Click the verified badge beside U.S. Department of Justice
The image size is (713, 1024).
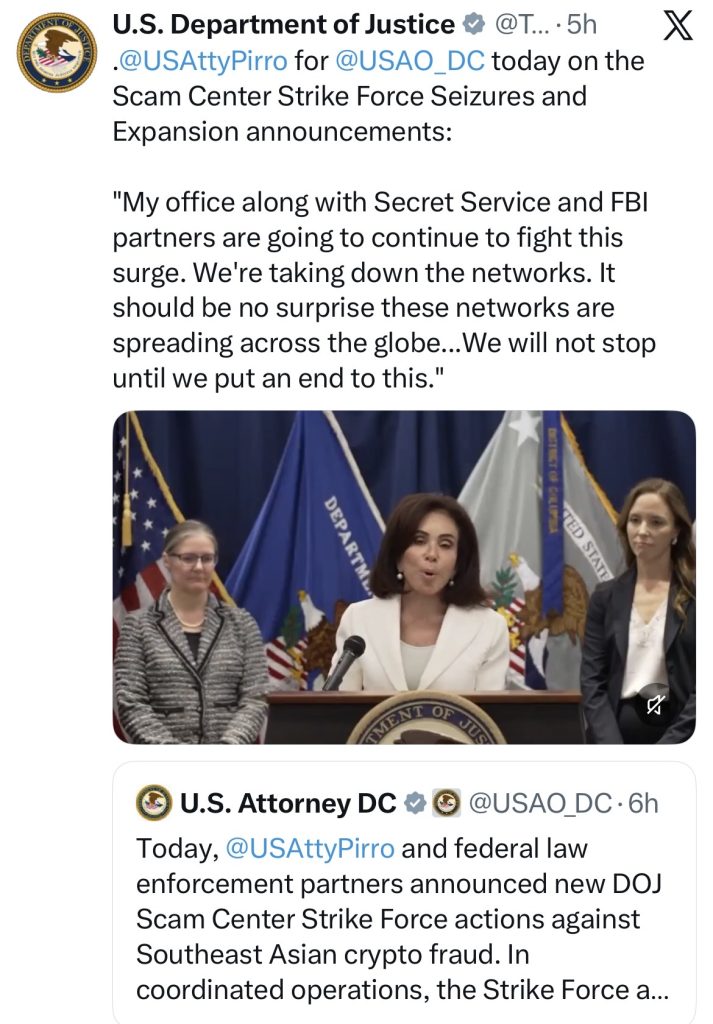[x=473, y=25]
